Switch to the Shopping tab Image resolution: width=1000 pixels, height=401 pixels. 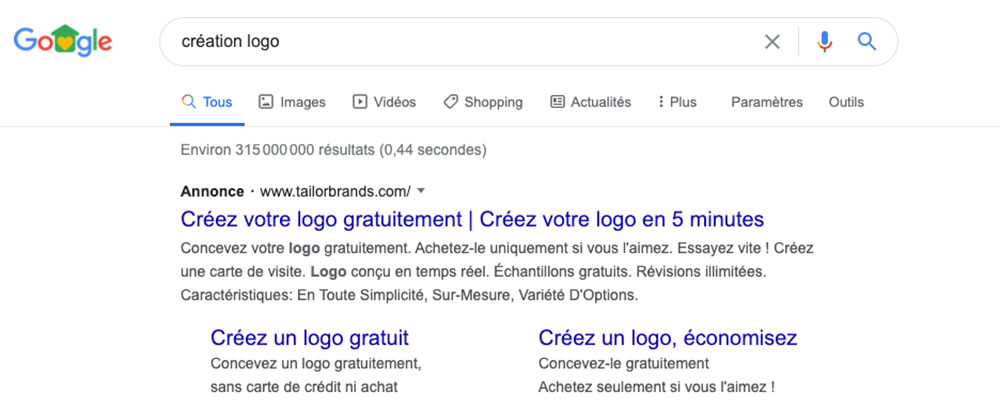(483, 102)
